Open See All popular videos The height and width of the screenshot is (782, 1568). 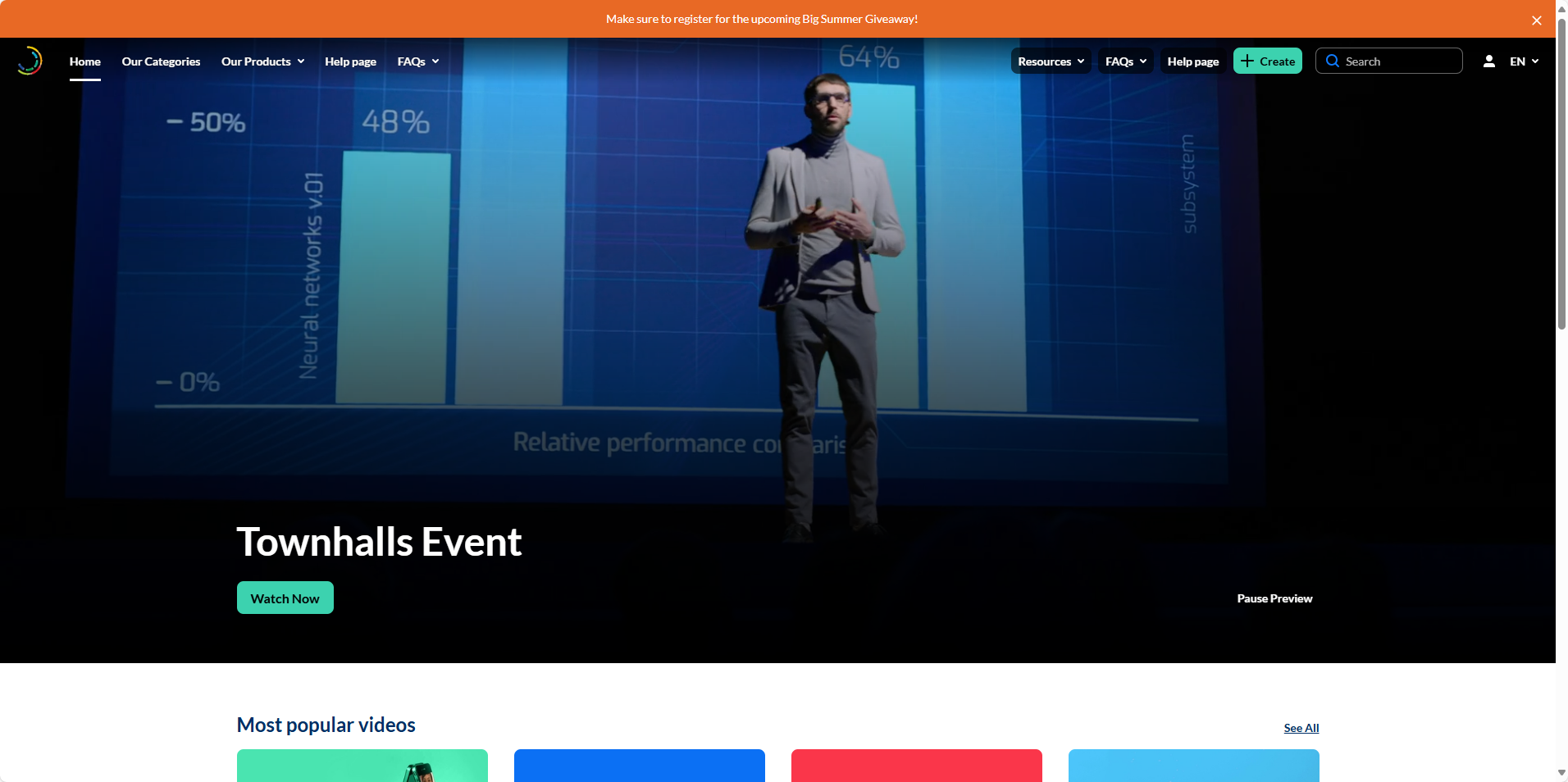pyautogui.click(x=1301, y=728)
